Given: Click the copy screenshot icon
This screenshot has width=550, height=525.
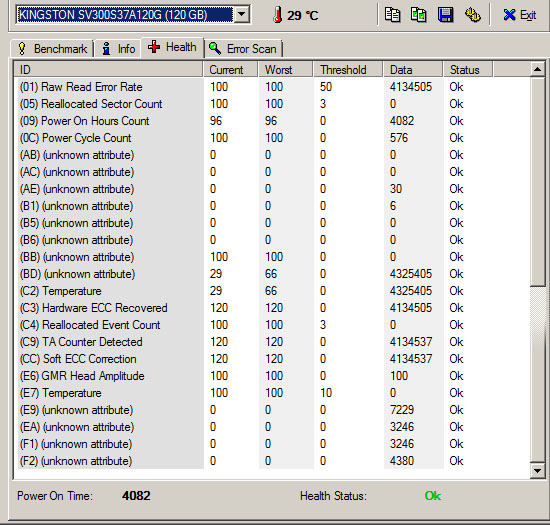Looking at the screenshot, I should (x=418, y=15).
